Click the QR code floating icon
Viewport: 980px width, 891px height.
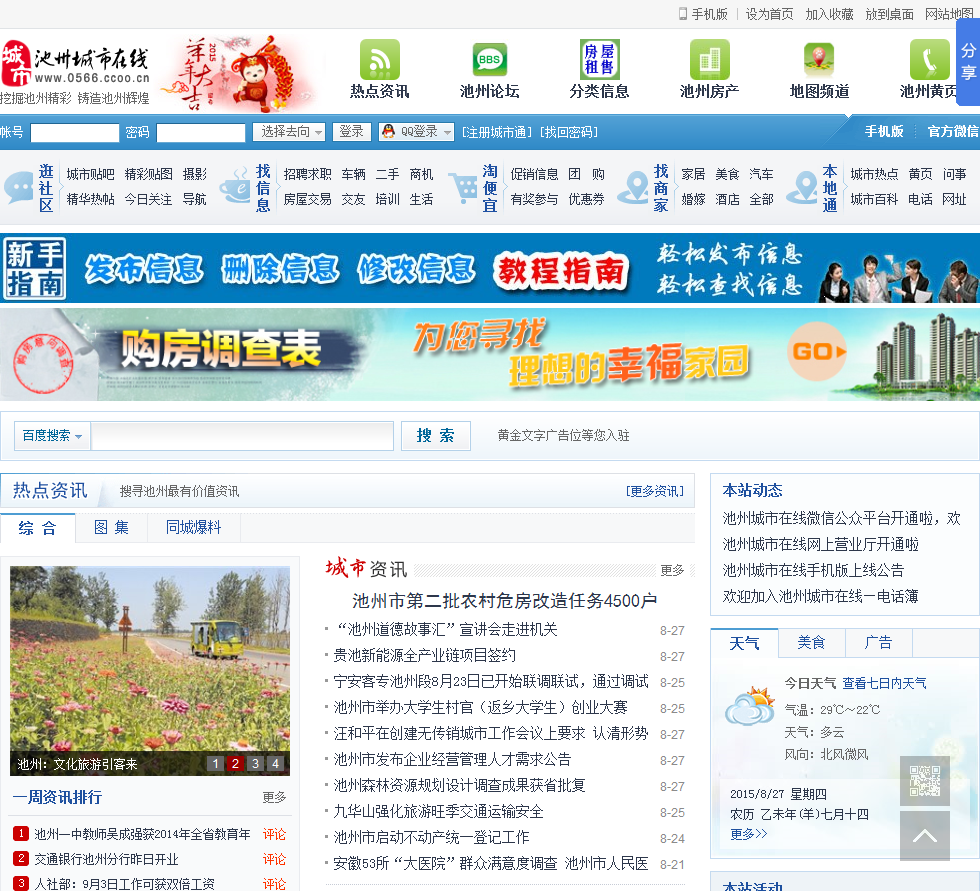(x=924, y=781)
